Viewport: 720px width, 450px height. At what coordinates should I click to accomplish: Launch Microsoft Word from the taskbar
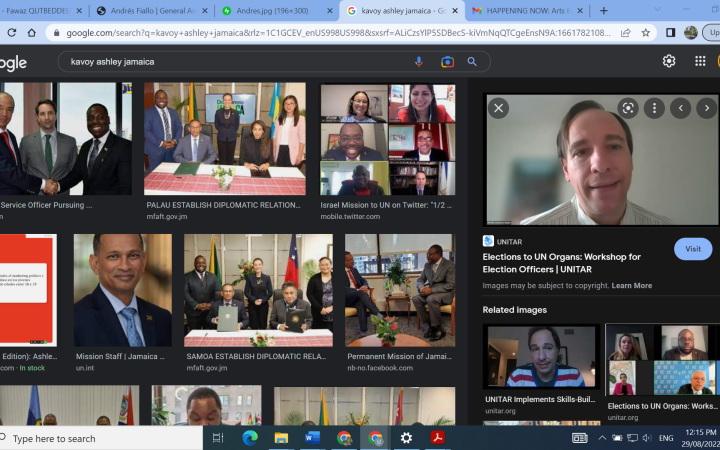311,438
